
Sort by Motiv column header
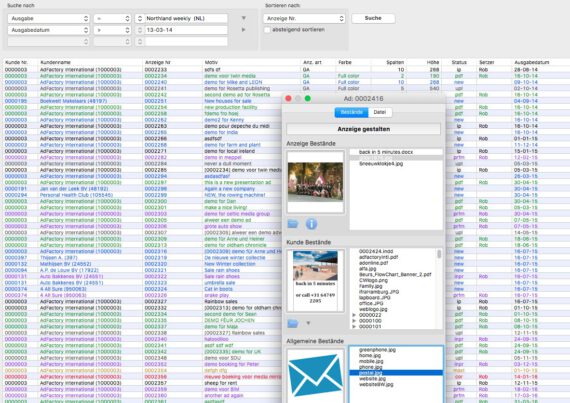(x=211, y=63)
